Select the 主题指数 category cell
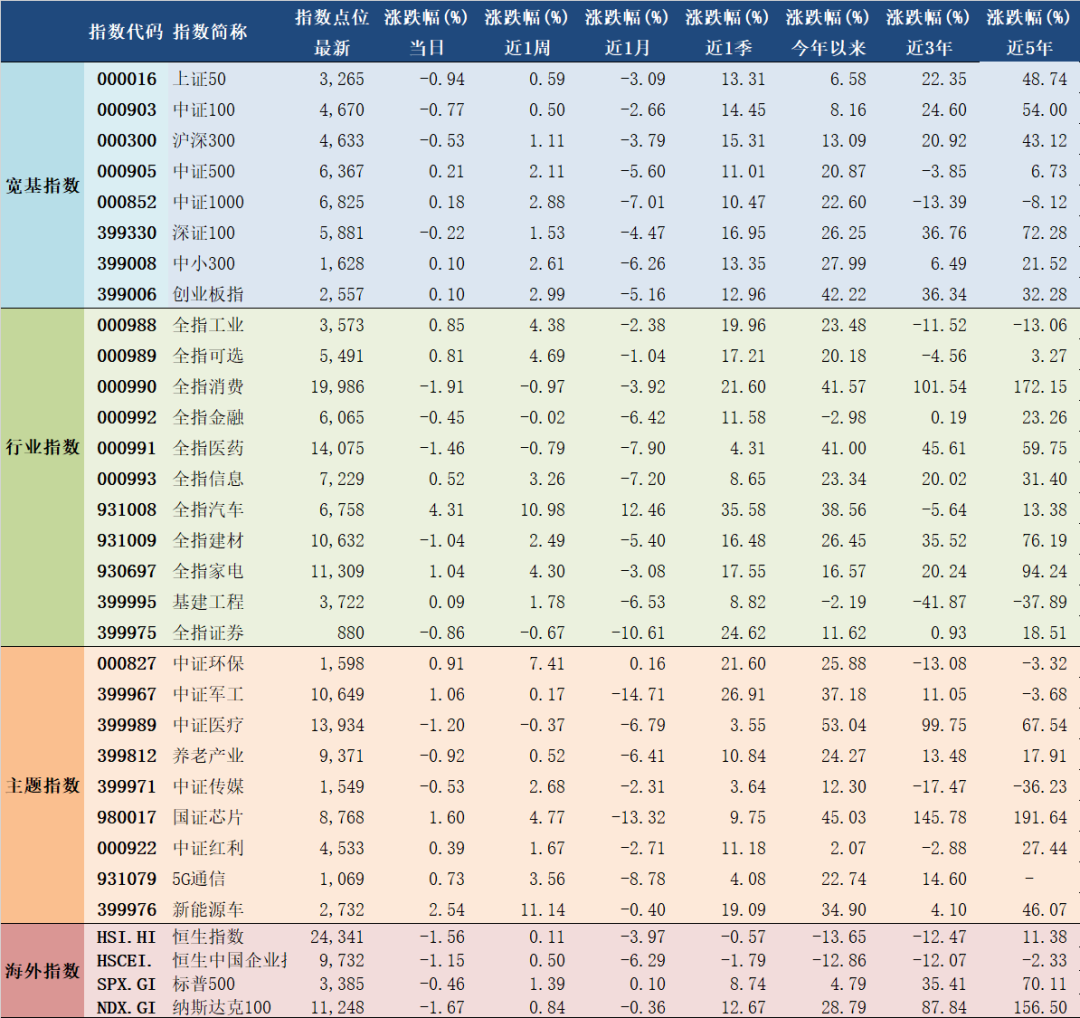Screen dimensions: 1080x1018 pyautogui.click(x=43, y=785)
